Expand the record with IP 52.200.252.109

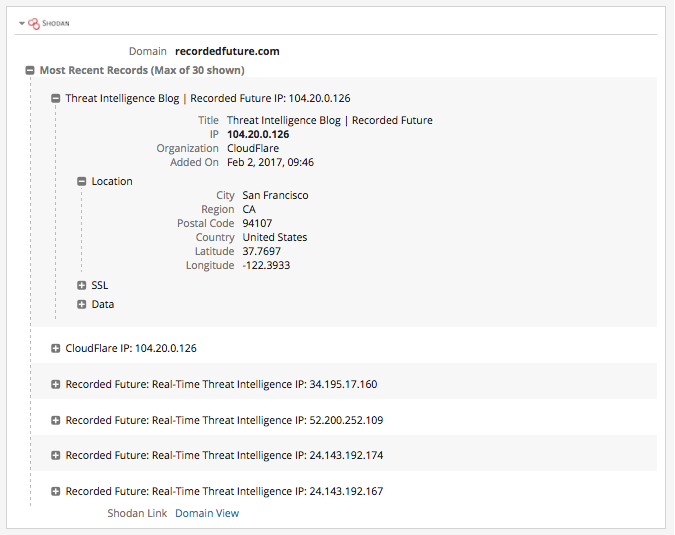(56, 420)
